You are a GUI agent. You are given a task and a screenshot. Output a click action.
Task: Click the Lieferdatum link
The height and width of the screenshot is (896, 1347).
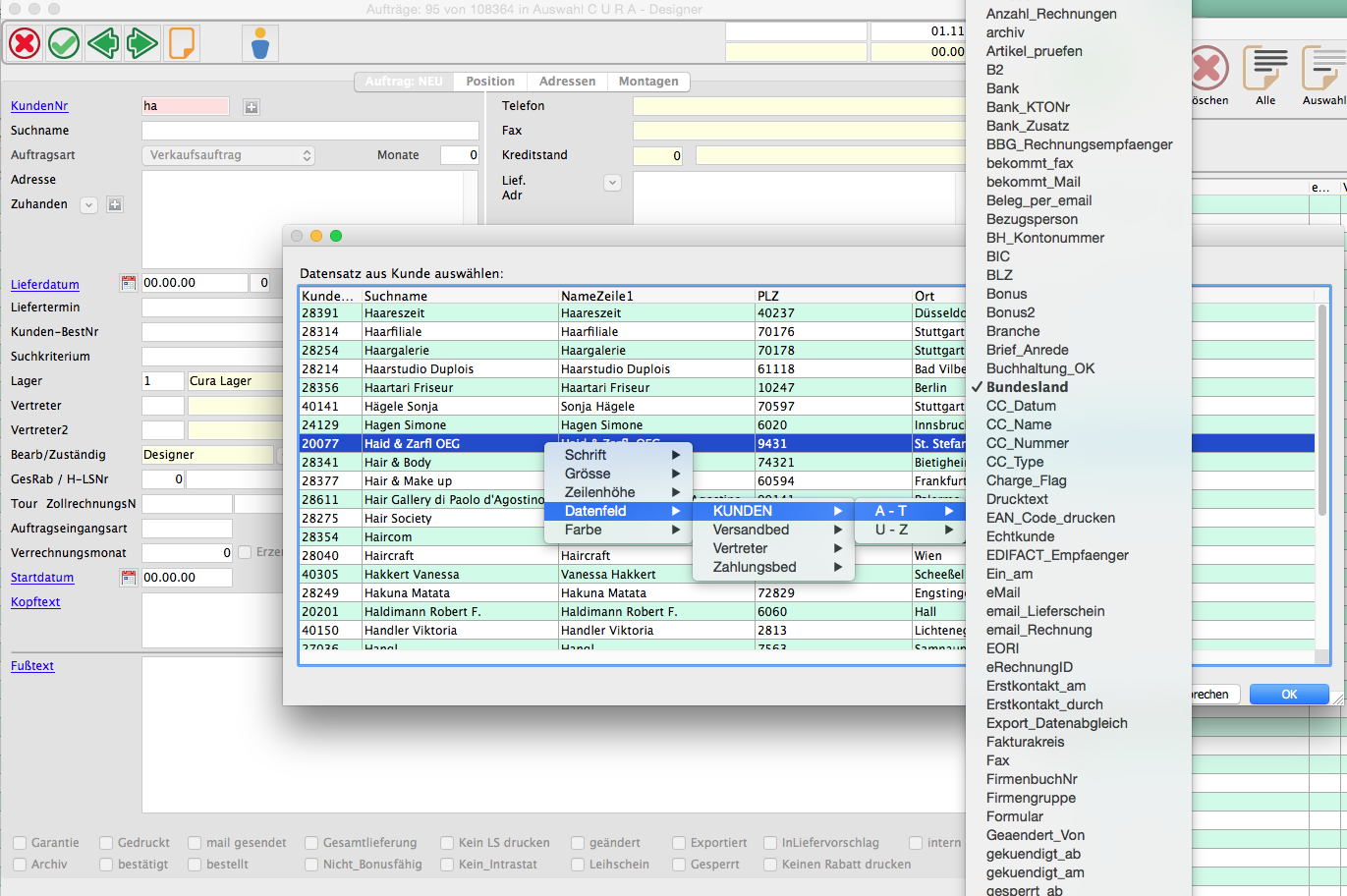(45, 285)
